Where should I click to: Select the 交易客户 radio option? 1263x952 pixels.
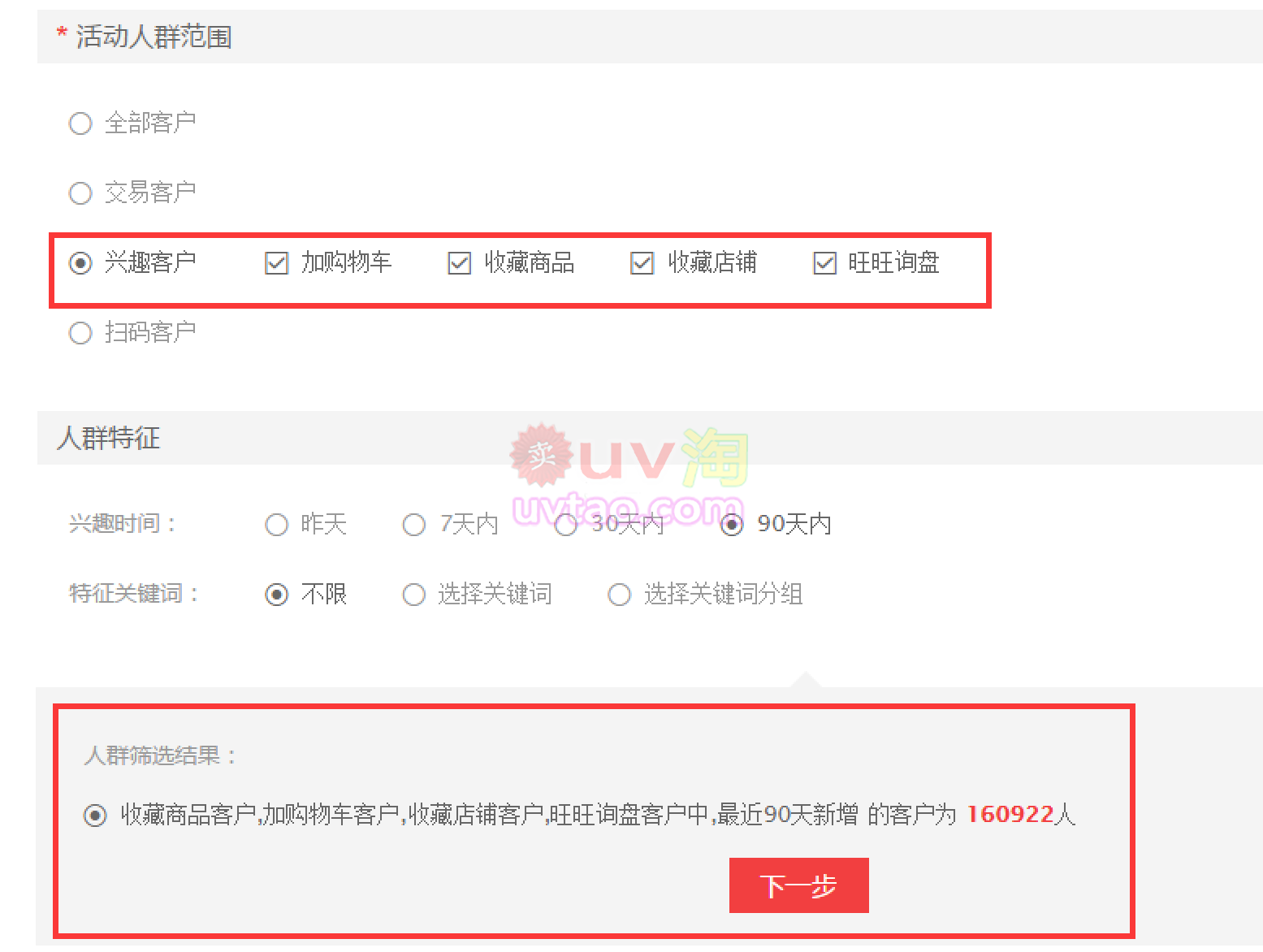[x=80, y=193]
